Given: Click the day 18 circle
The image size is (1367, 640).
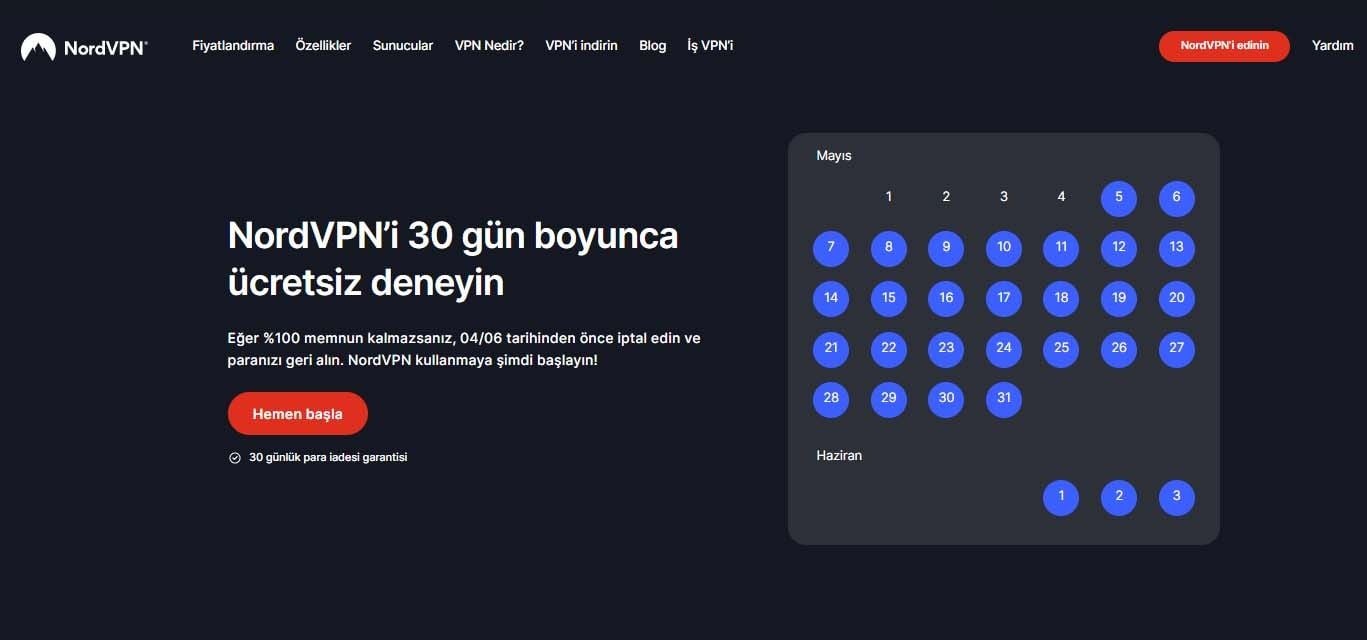Looking at the screenshot, I should click(1061, 298).
